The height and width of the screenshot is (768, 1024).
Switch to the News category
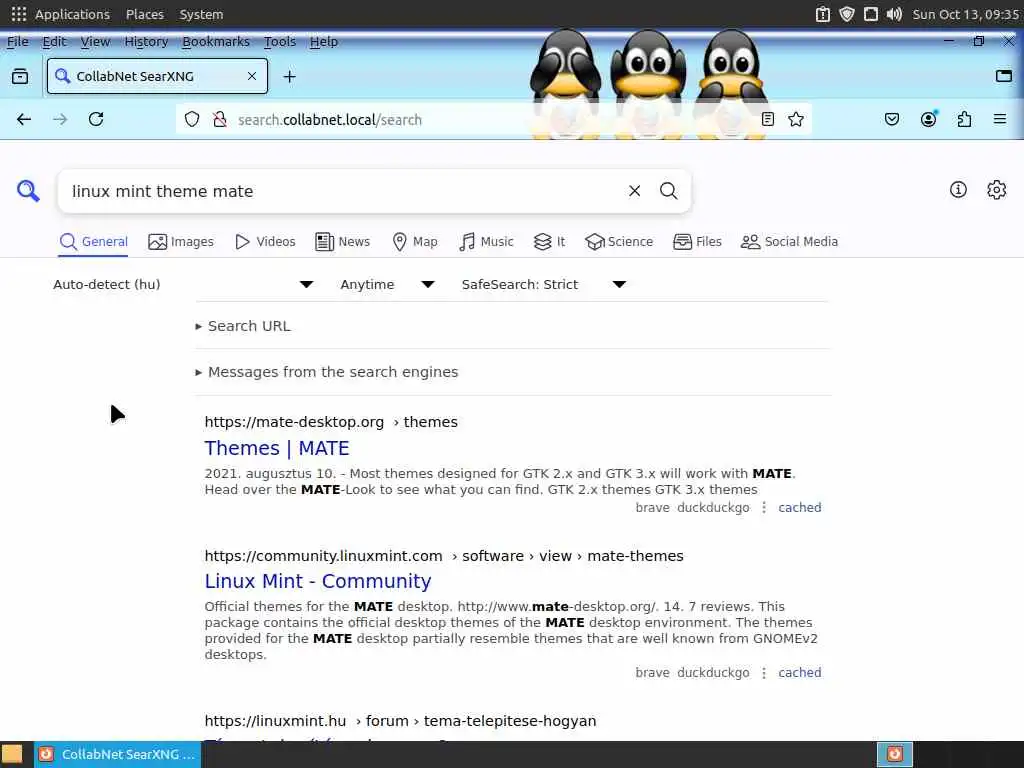click(342, 242)
